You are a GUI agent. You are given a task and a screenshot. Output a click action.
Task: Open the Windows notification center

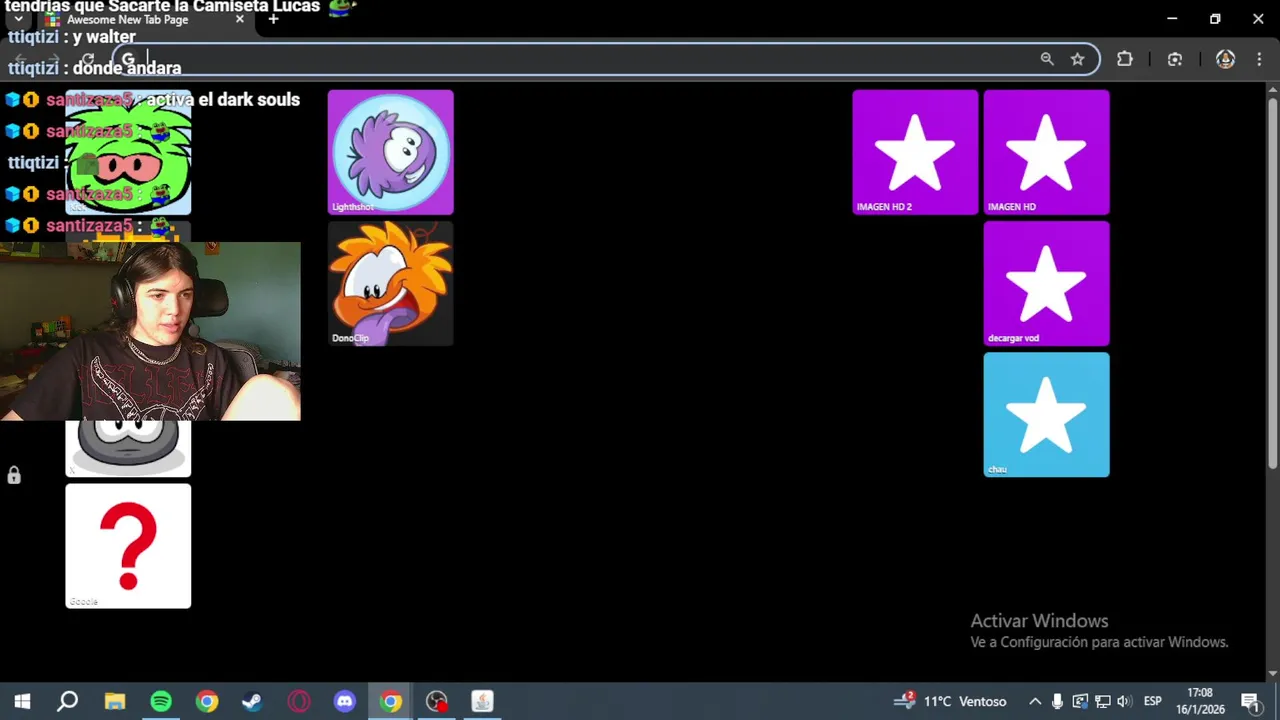[x=1250, y=701]
